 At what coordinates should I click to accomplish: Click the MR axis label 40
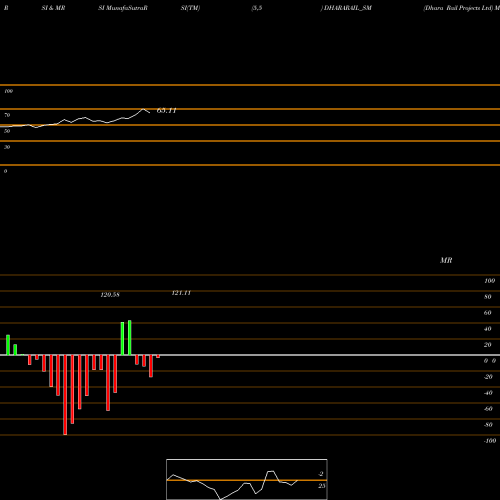pos(488,329)
